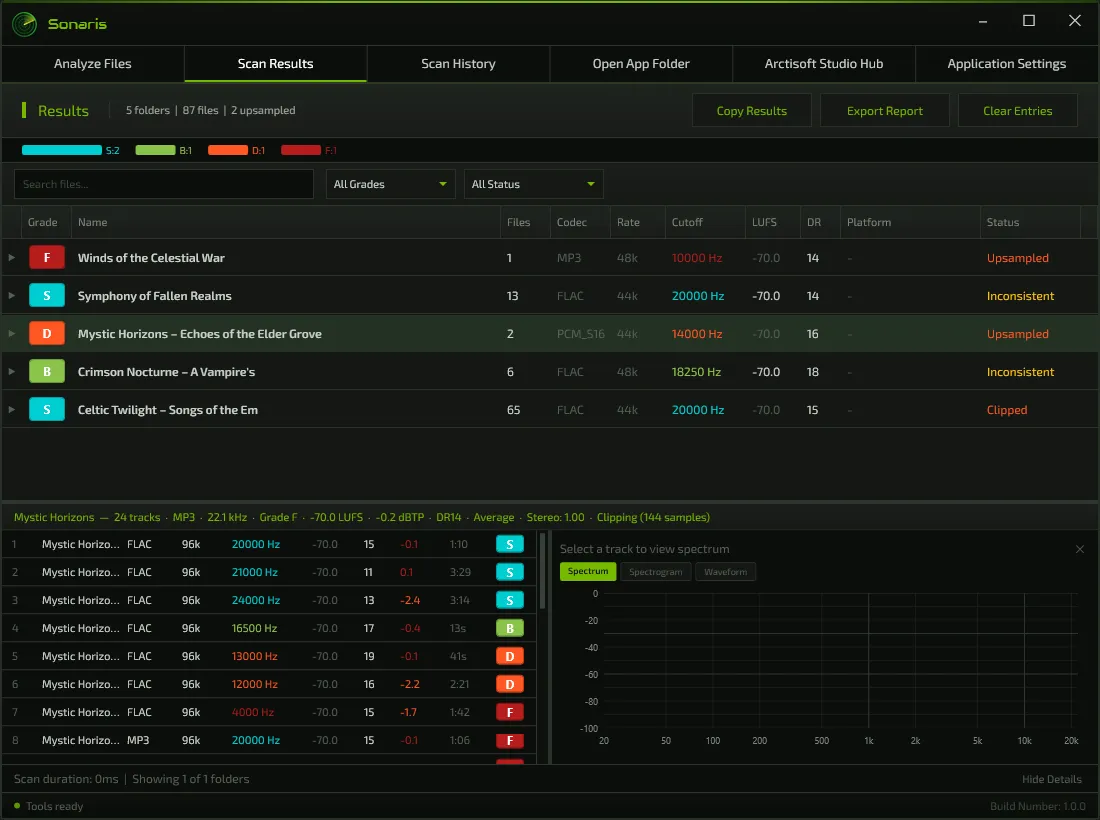Click the 3:29 duration on track 2

[460, 572]
